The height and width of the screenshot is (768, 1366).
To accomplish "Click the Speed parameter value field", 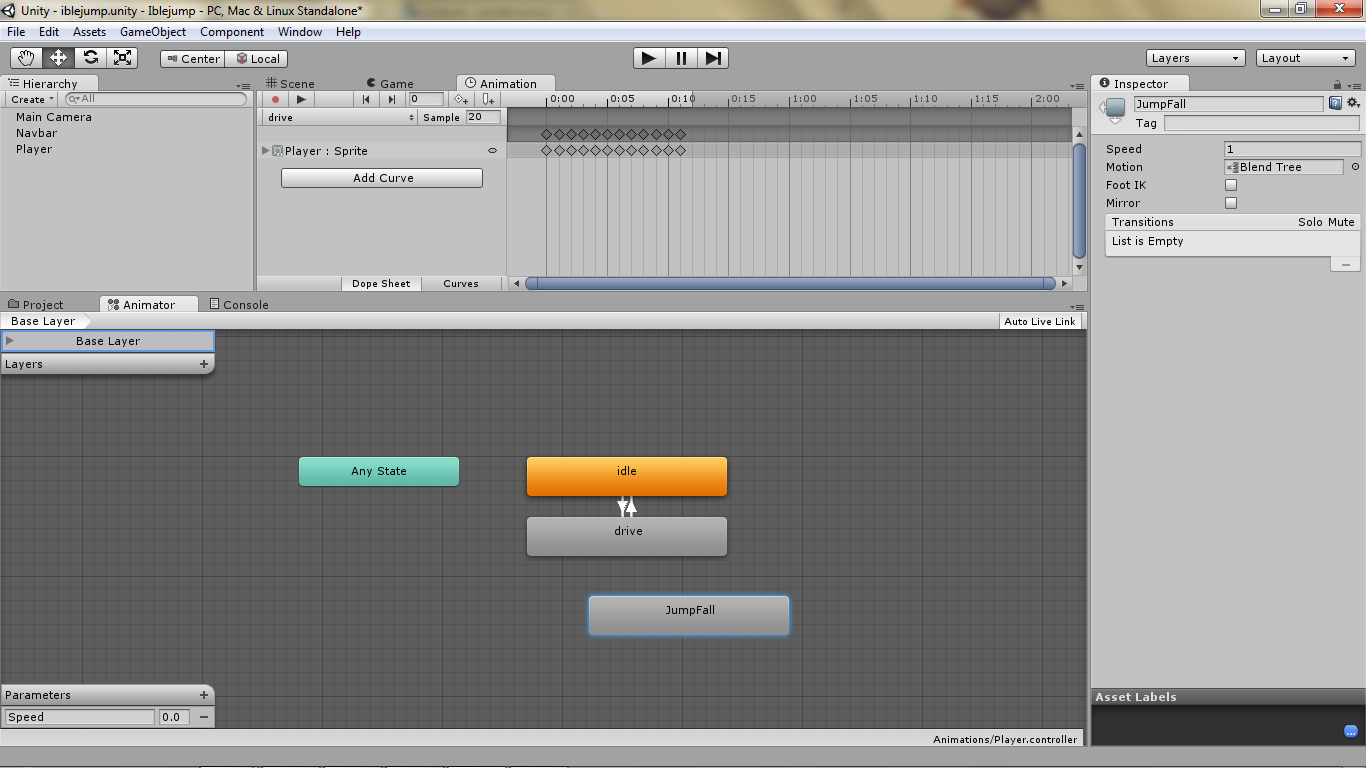I will point(172,717).
